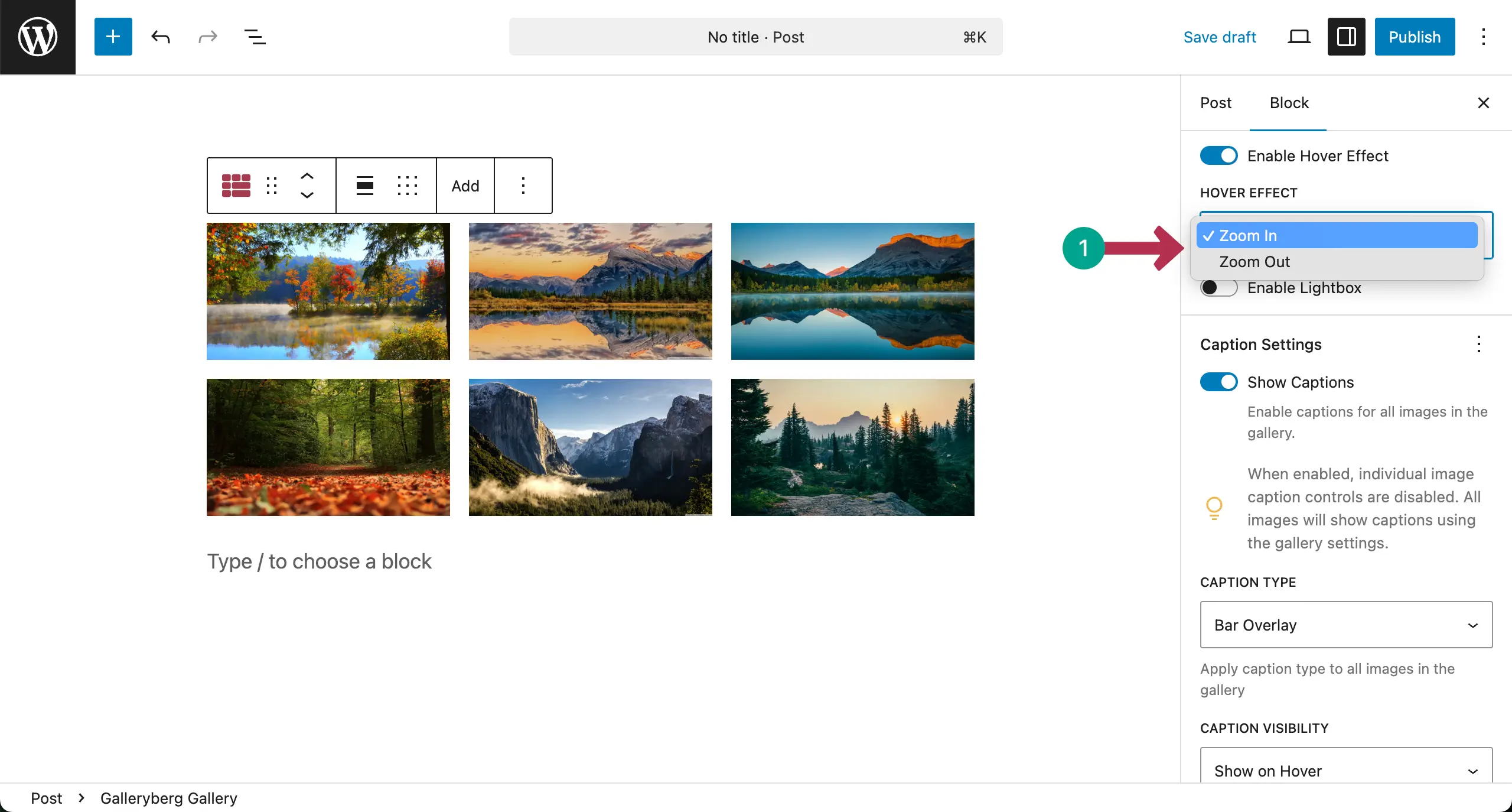Select Zoom Out from hover effect list
Image resolution: width=1512 pixels, height=812 pixels.
[1254, 262]
